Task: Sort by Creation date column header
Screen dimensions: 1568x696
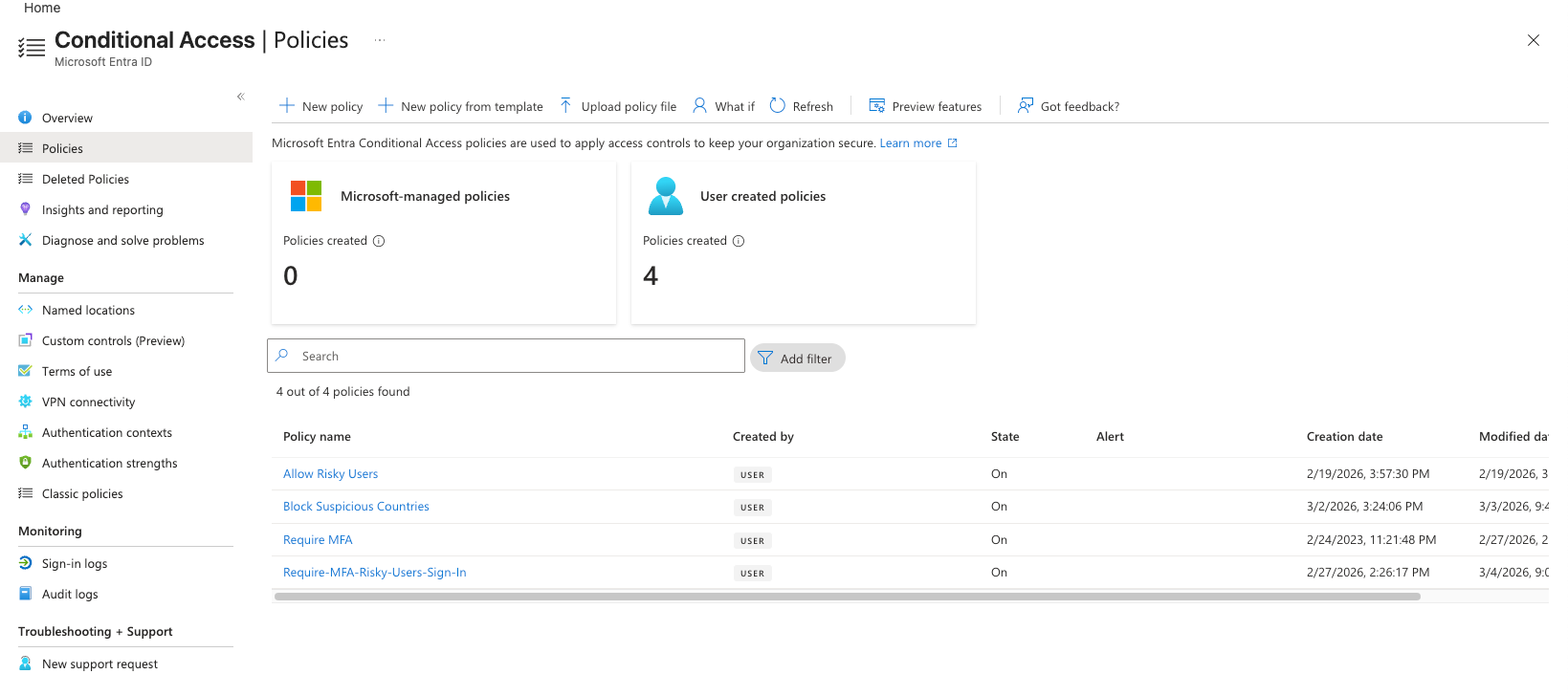Action: point(1344,437)
